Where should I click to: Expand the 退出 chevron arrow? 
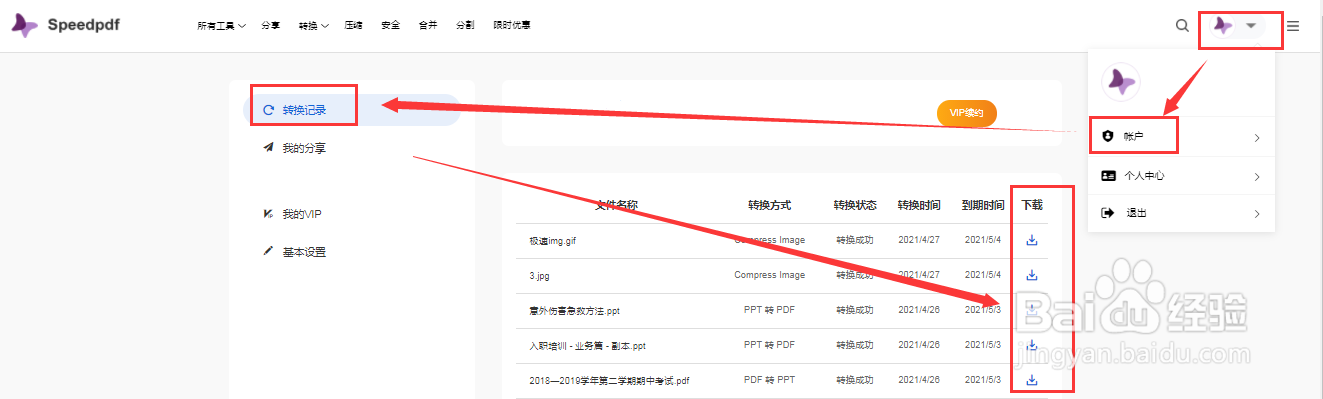pyautogui.click(x=1257, y=213)
